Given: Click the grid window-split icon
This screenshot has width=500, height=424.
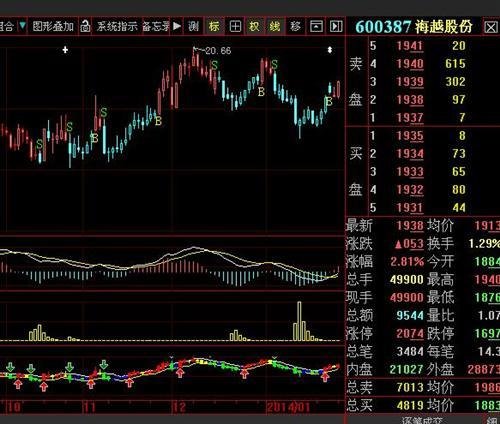Looking at the screenshot, I should tap(235, 26).
